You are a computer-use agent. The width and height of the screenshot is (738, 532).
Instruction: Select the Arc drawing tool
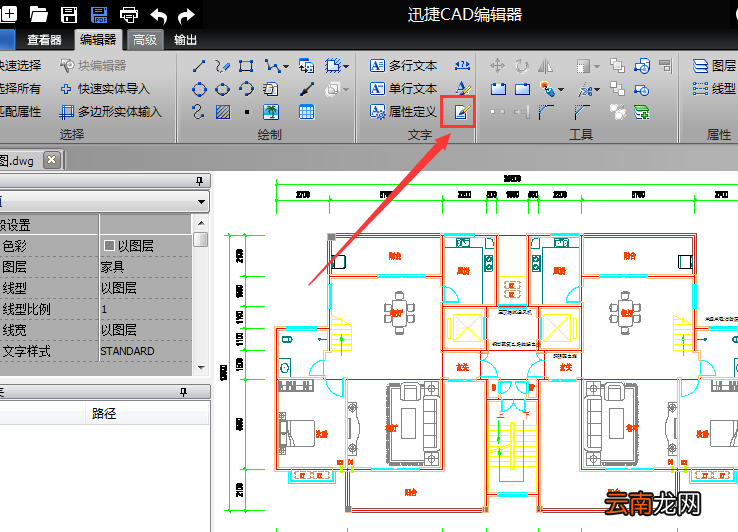(246, 89)
